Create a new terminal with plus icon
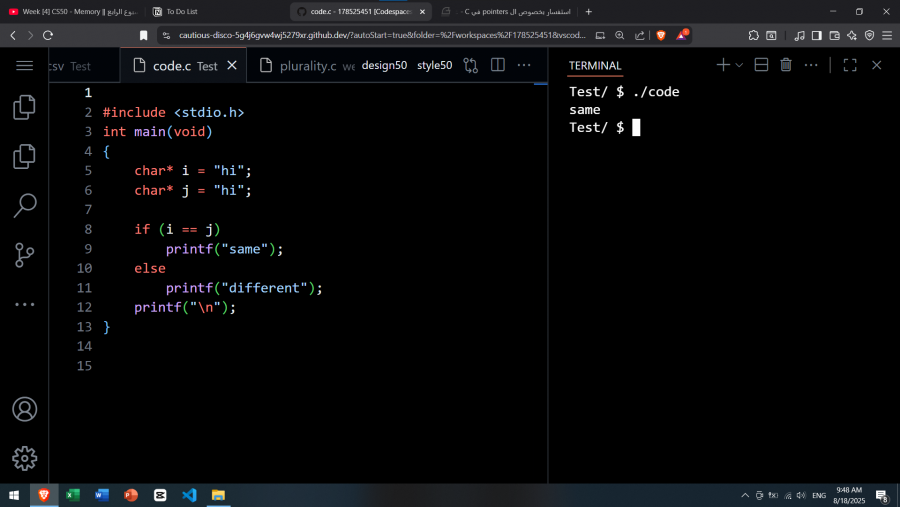This screenshot has height=507, width=900. (x=723, y=65)
